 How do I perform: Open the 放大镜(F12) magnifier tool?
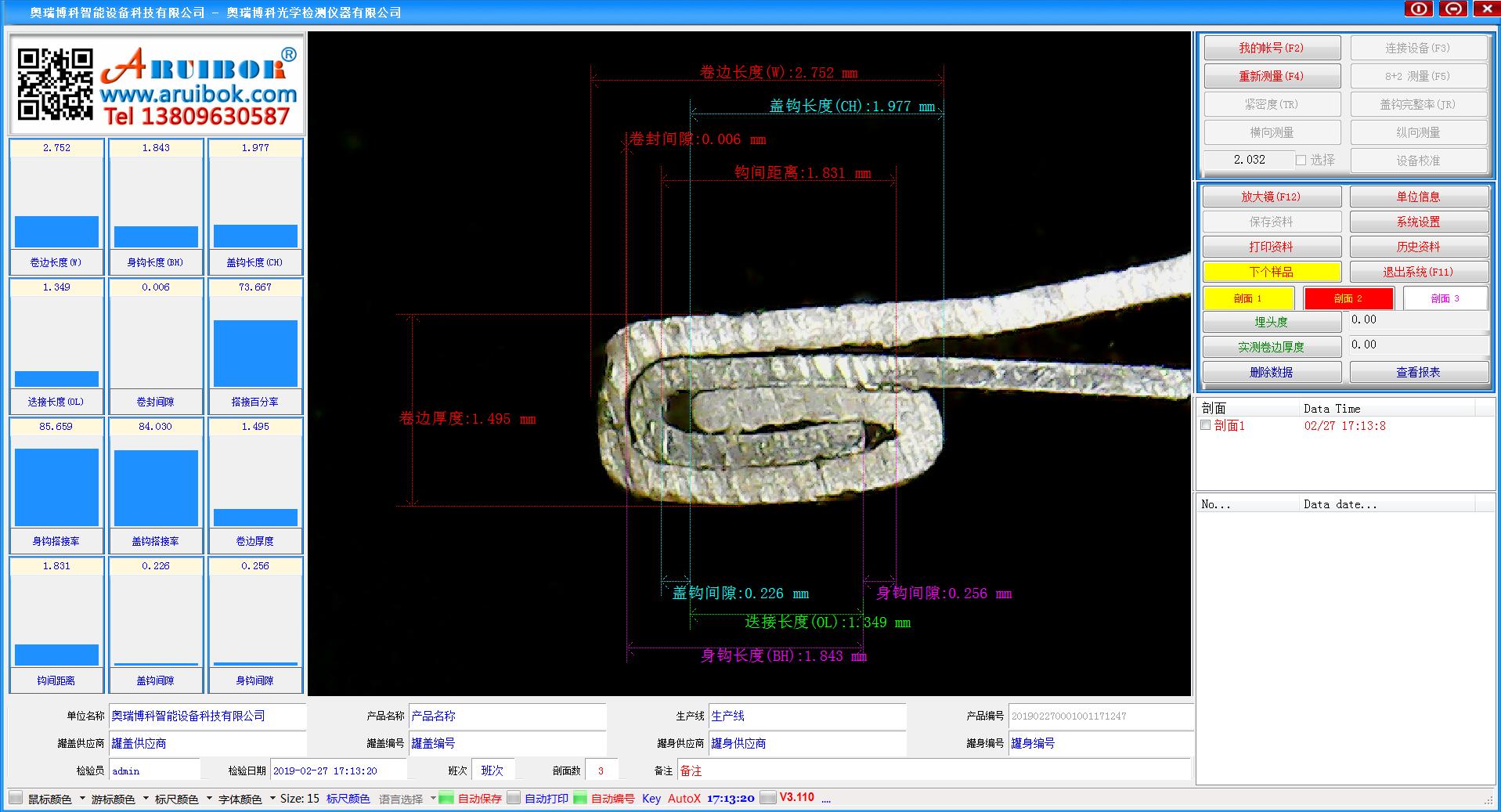pyautogui.click(x=1271, y=197)
